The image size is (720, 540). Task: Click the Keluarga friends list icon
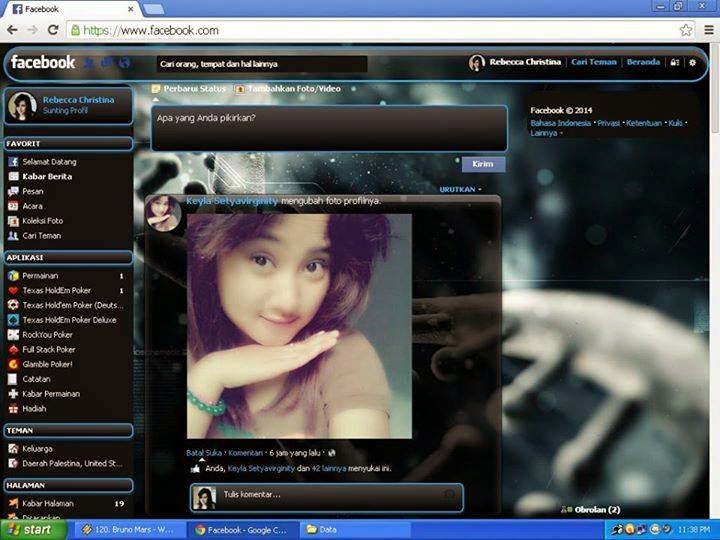13,449
